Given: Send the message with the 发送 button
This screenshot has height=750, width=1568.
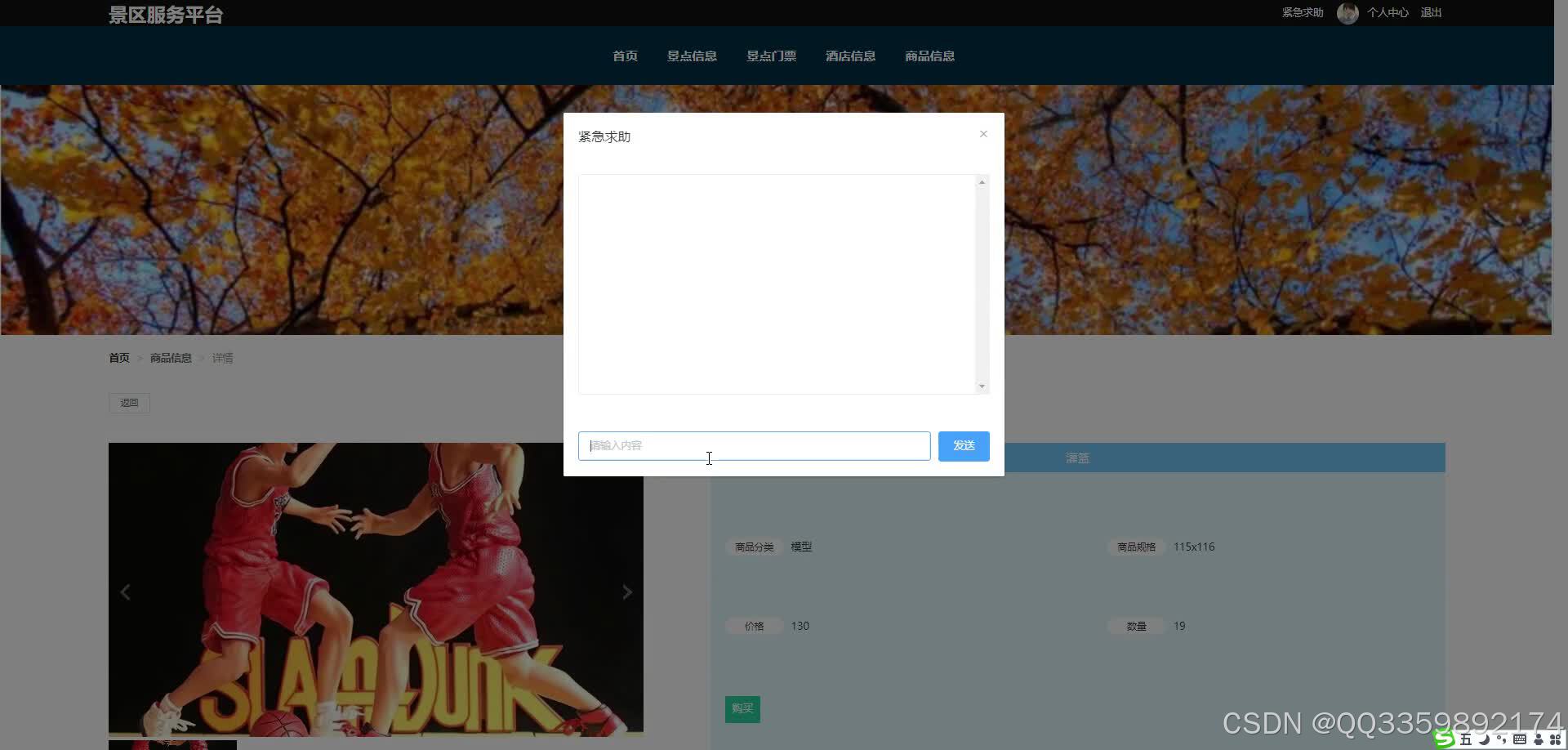Looking at the screenshot, I should pyautogui.click(x=964, y=446).
